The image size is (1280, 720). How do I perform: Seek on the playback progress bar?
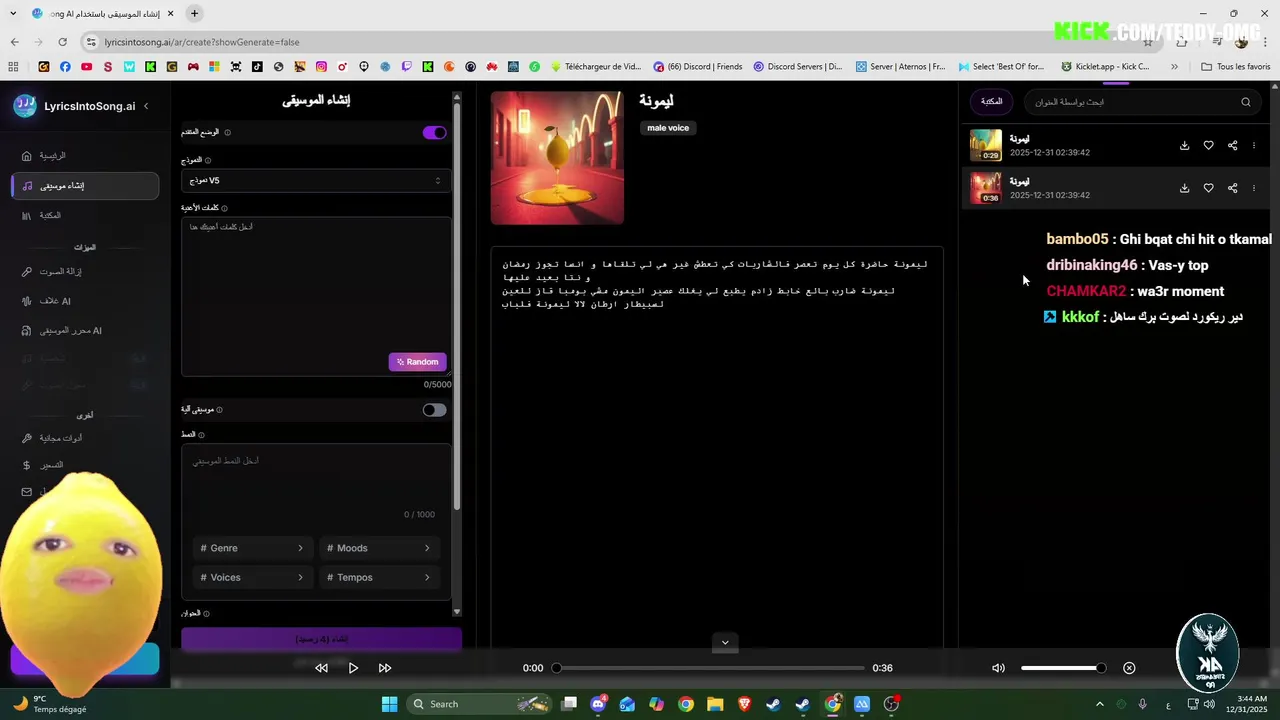click(710, 668)
